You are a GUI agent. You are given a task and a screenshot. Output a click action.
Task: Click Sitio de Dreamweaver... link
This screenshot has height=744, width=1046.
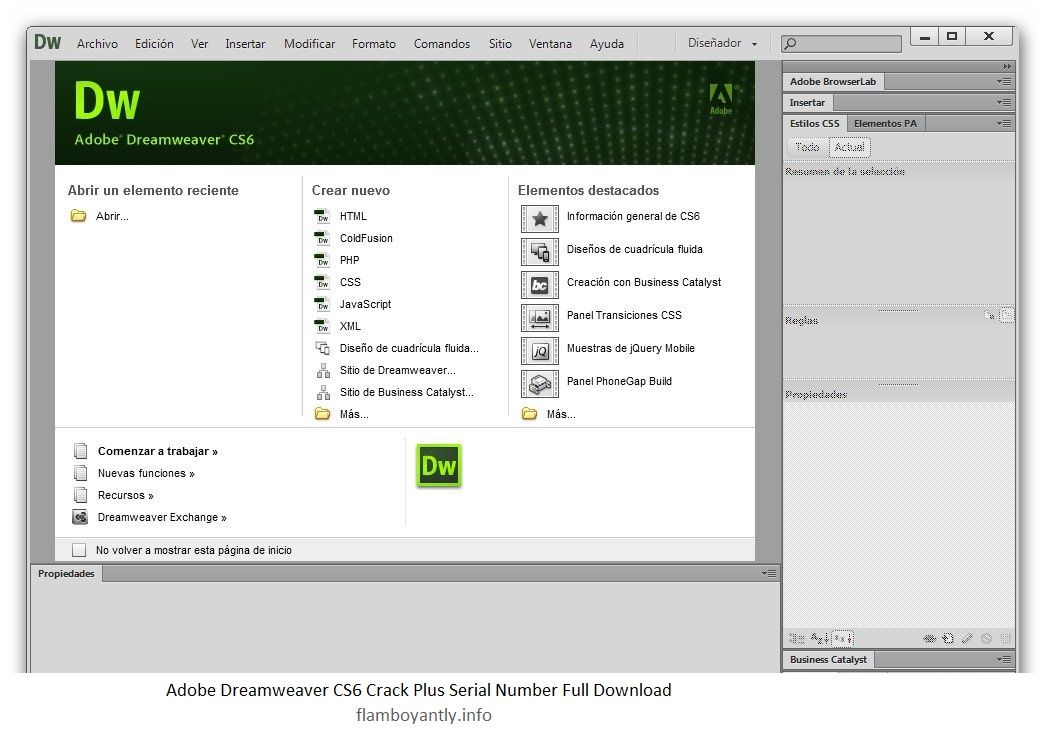398,370
